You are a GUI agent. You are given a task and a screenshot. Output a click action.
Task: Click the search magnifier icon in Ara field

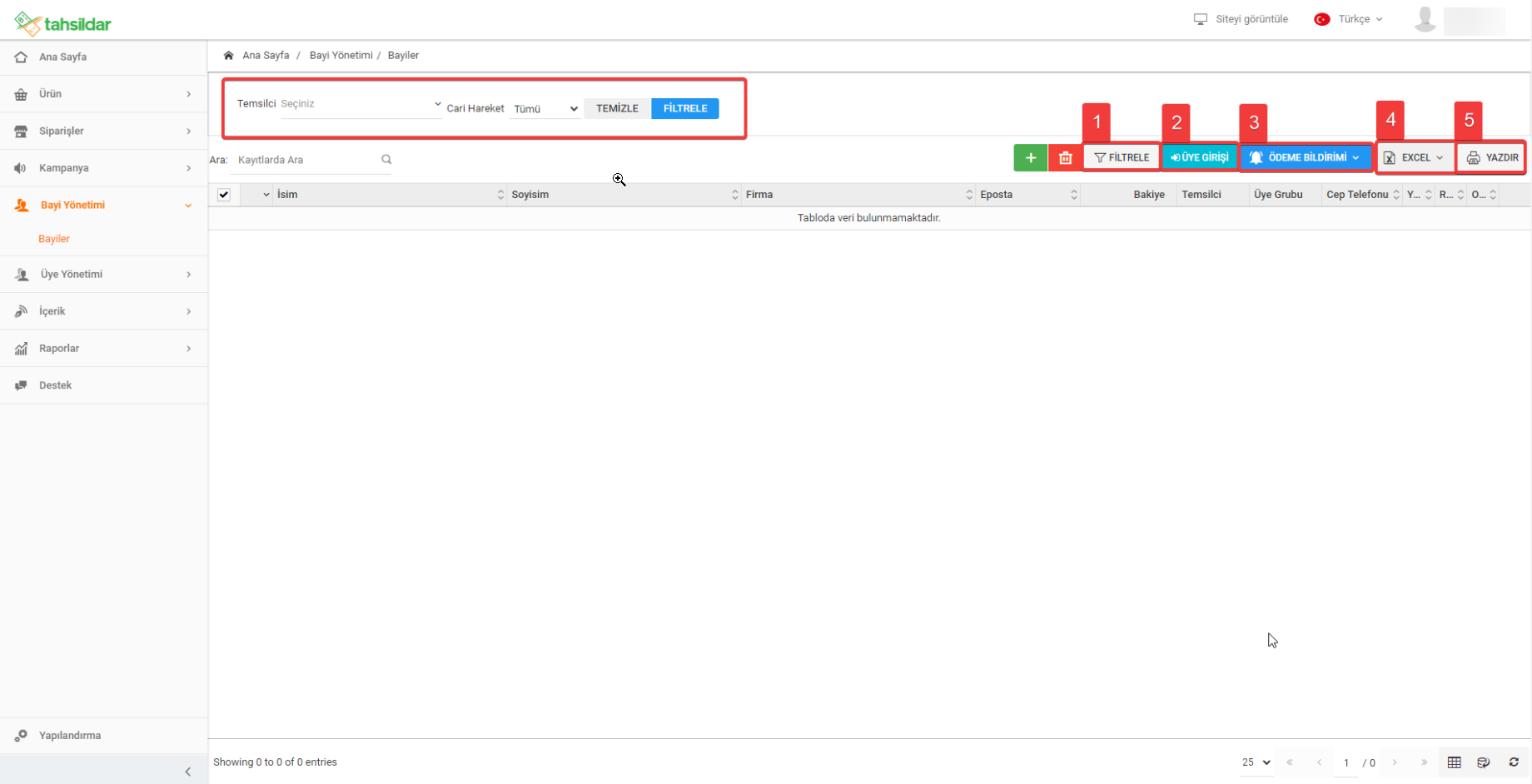[x=386, y=160]
